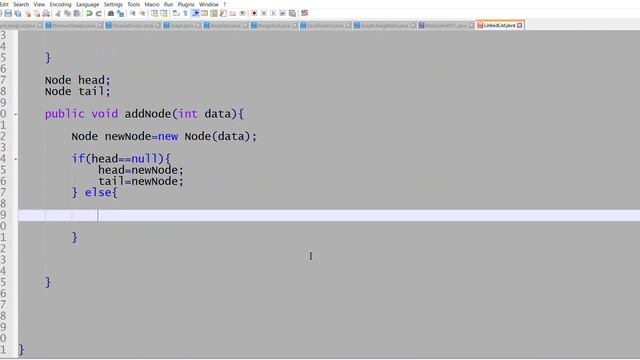The width and height of the screenshot is (640, 360).
Task: Show the Document Map panel icon
Action: coord(214,13)
